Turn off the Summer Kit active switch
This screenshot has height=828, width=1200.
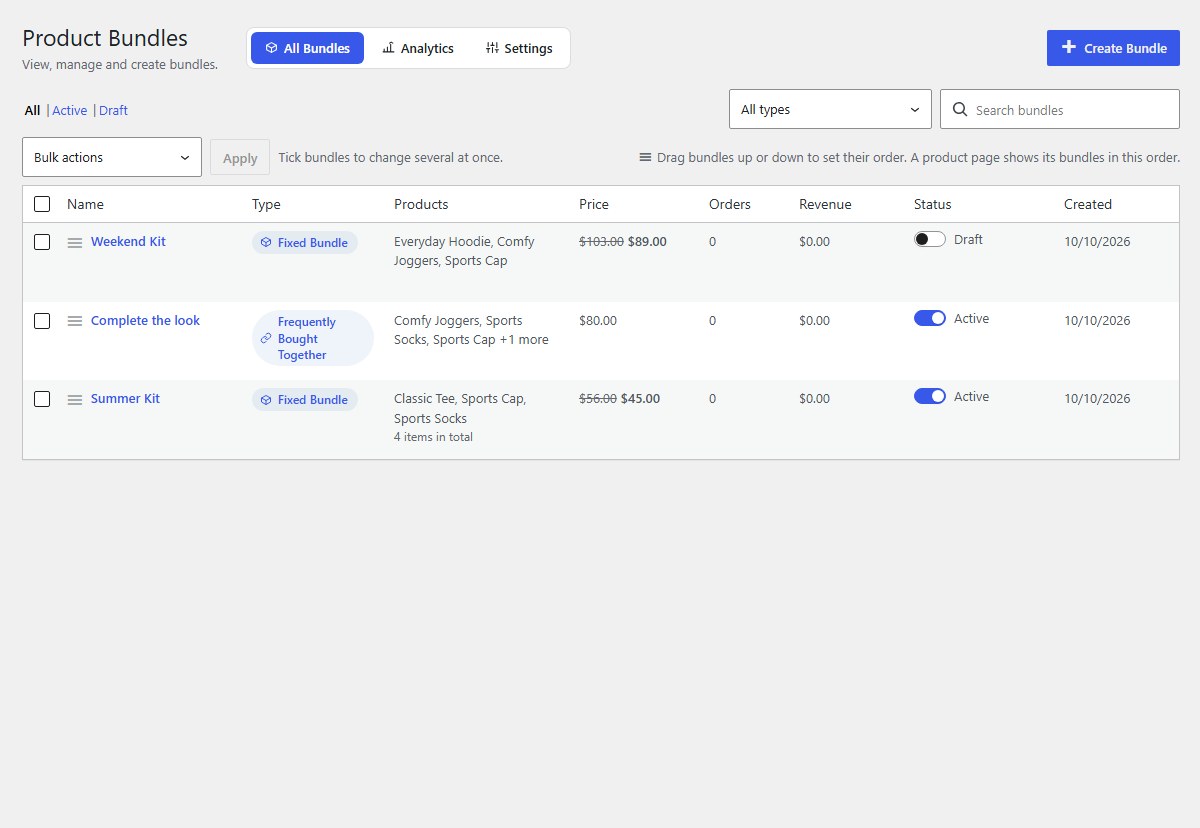(930, 396)
